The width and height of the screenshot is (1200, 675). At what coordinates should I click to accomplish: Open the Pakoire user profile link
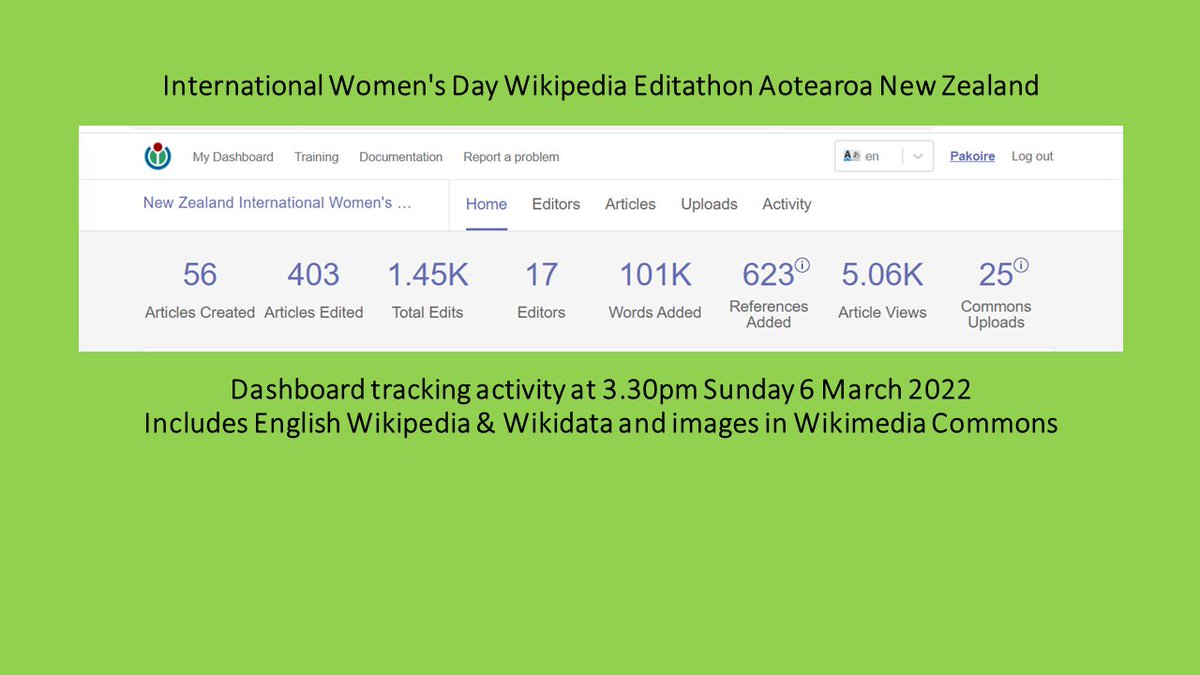pos(972,156)
